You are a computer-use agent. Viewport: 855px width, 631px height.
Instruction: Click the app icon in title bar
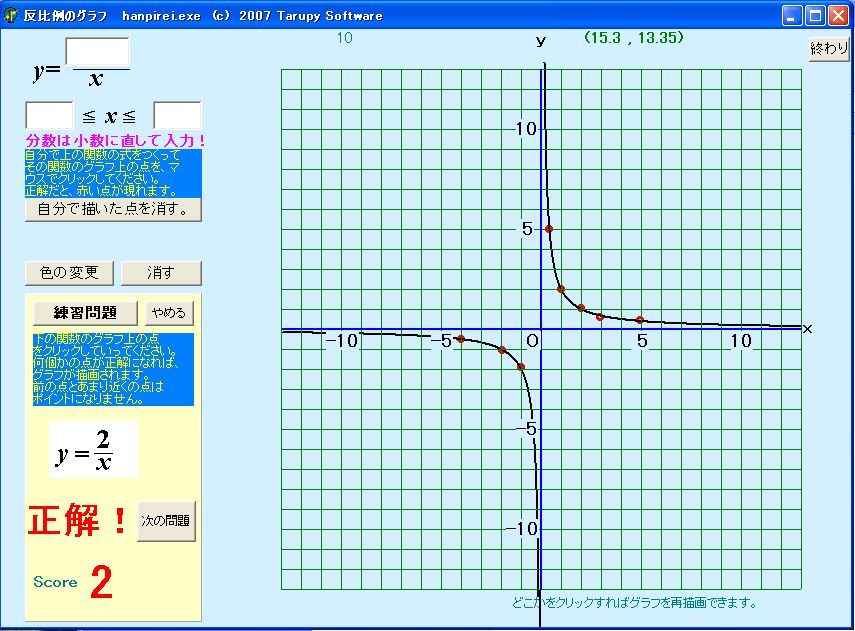(x=10, y=15)
